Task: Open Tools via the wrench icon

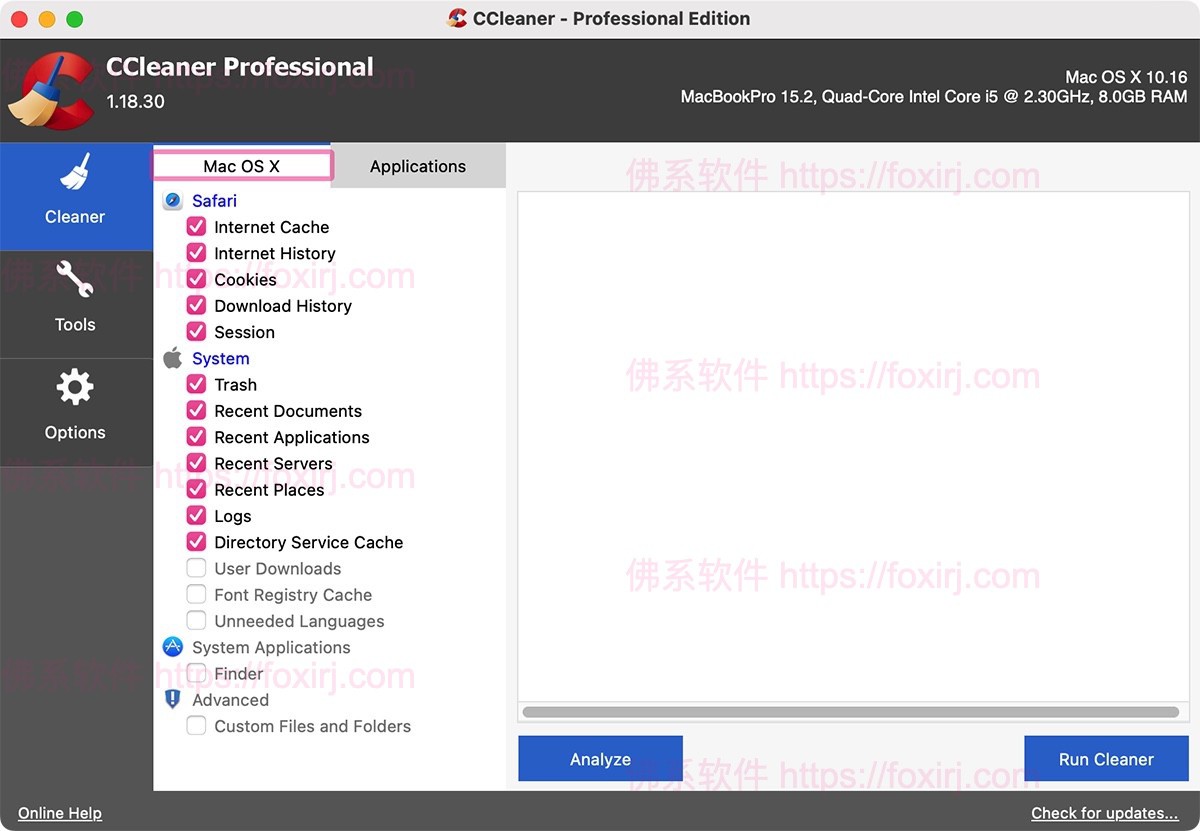Action: (75, 281)
